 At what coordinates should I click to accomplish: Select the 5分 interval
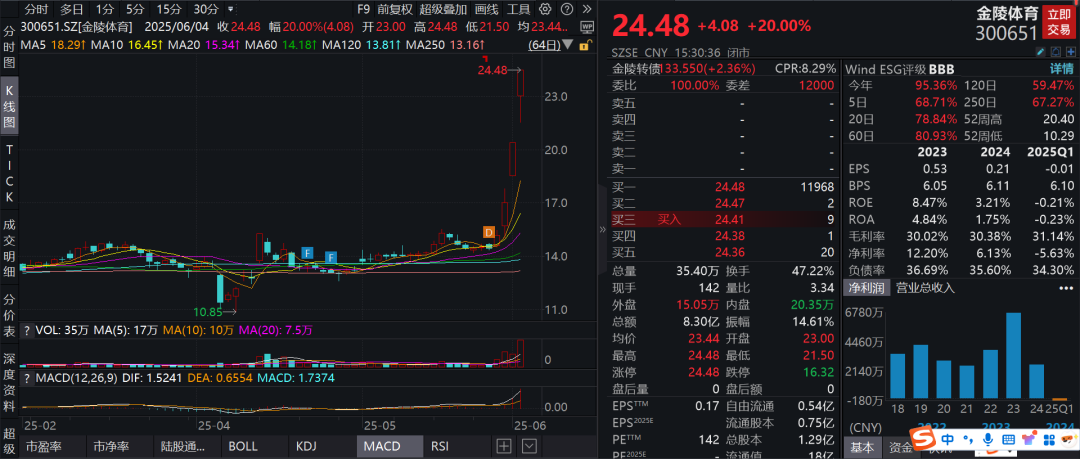(x=135, y=9)
